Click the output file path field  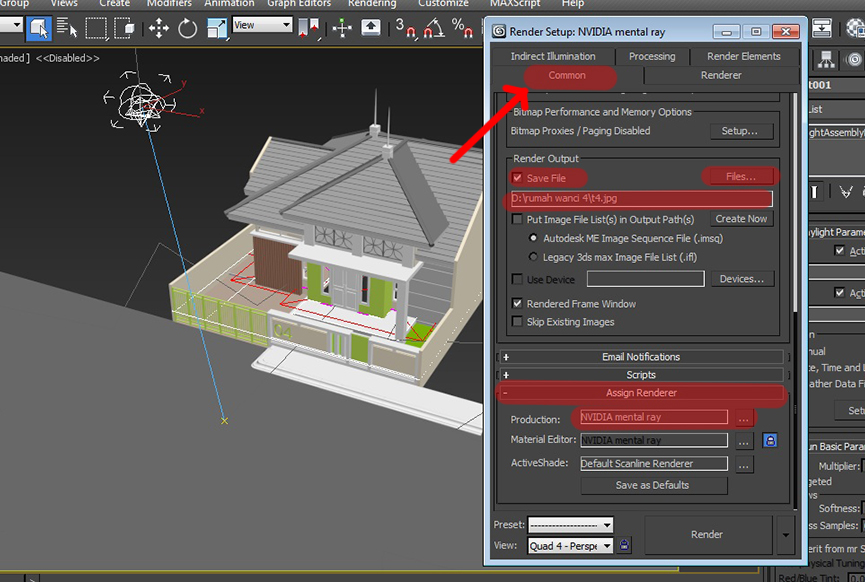(642, 199)
